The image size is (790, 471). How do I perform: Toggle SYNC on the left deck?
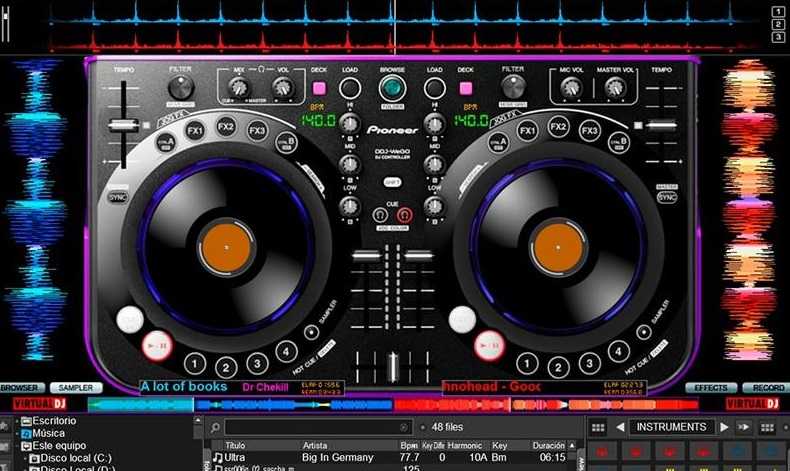coord(117,197)
